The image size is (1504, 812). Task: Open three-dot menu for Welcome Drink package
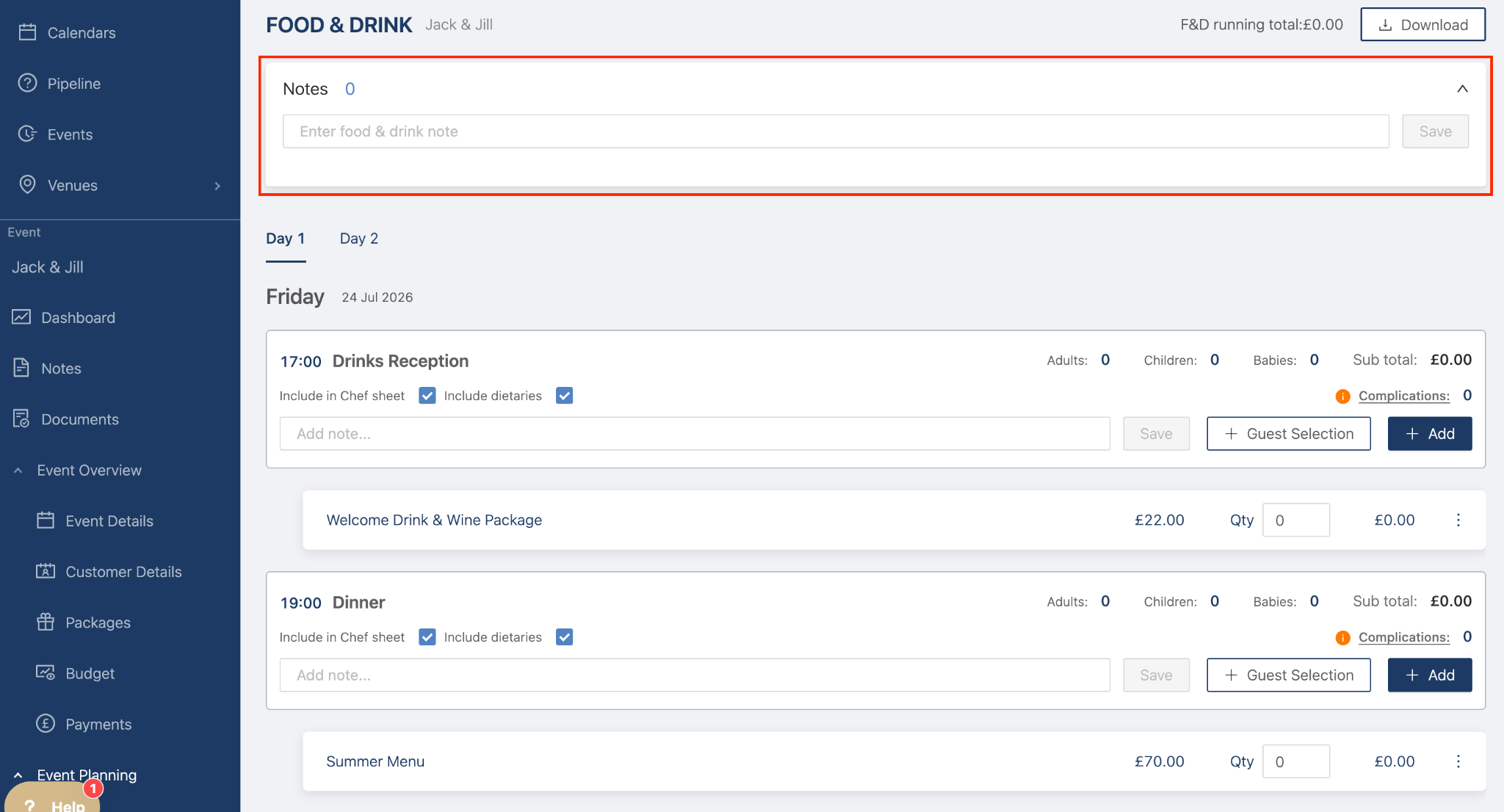click(x=1458, y=520)
